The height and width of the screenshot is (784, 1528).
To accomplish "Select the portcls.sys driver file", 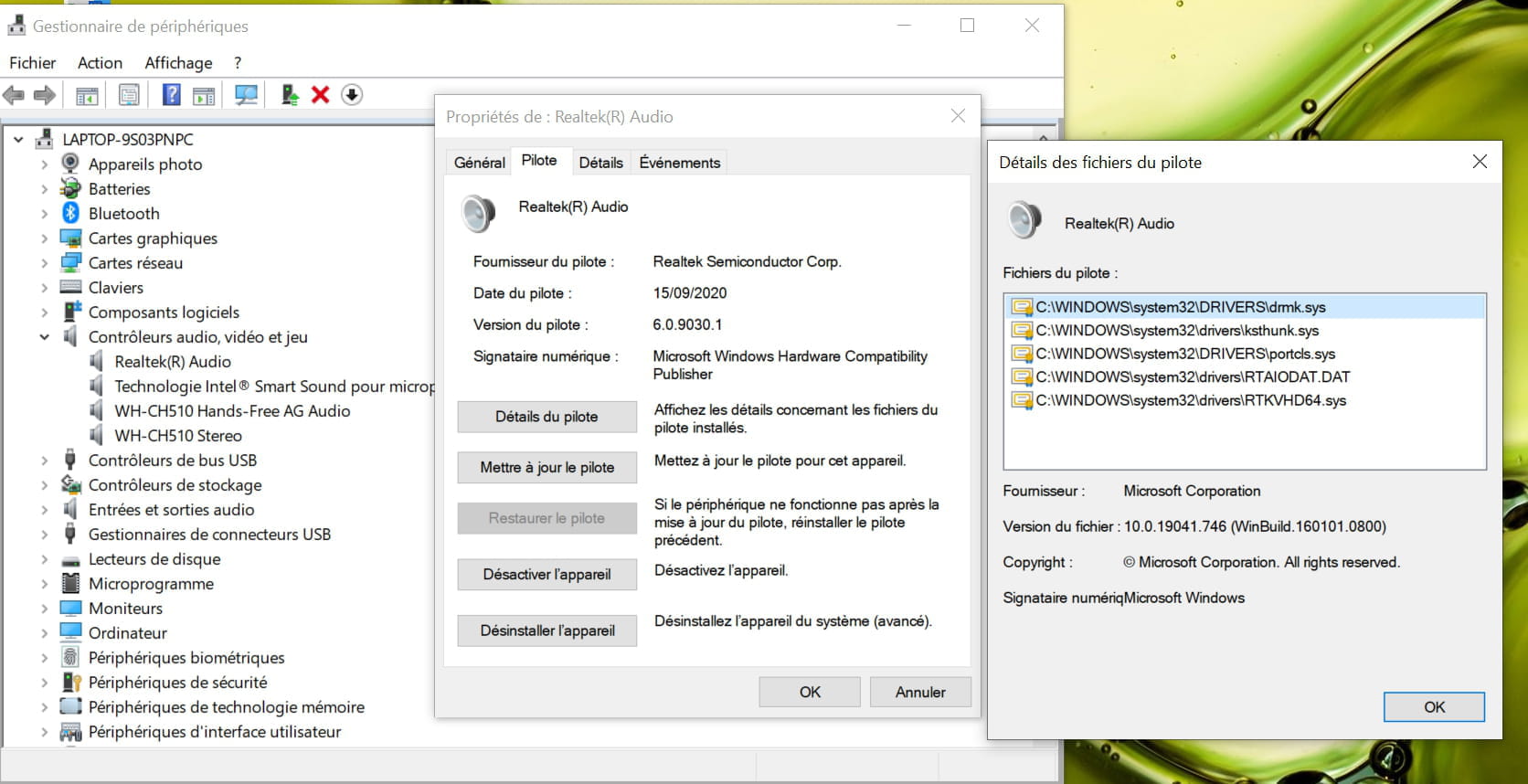I will (1185, 354).
